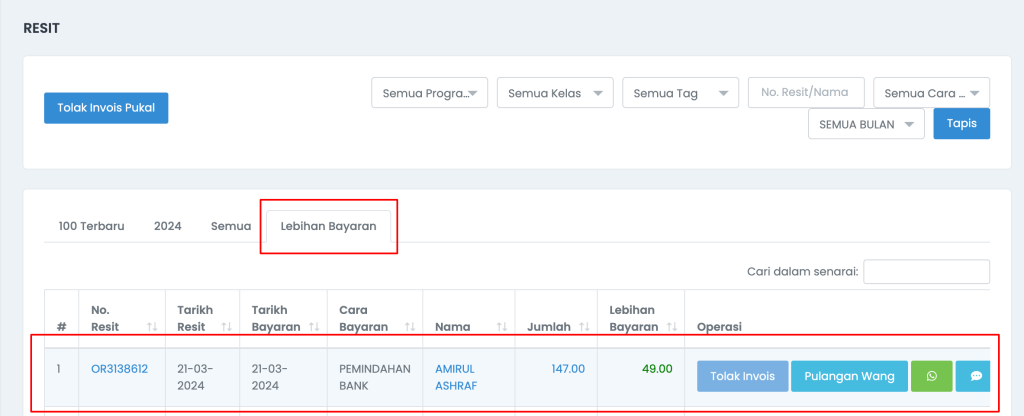This screenshot has height=416, width=1024.
Task: Sort by Cara Bayaran column arrows
Action: 409,327
